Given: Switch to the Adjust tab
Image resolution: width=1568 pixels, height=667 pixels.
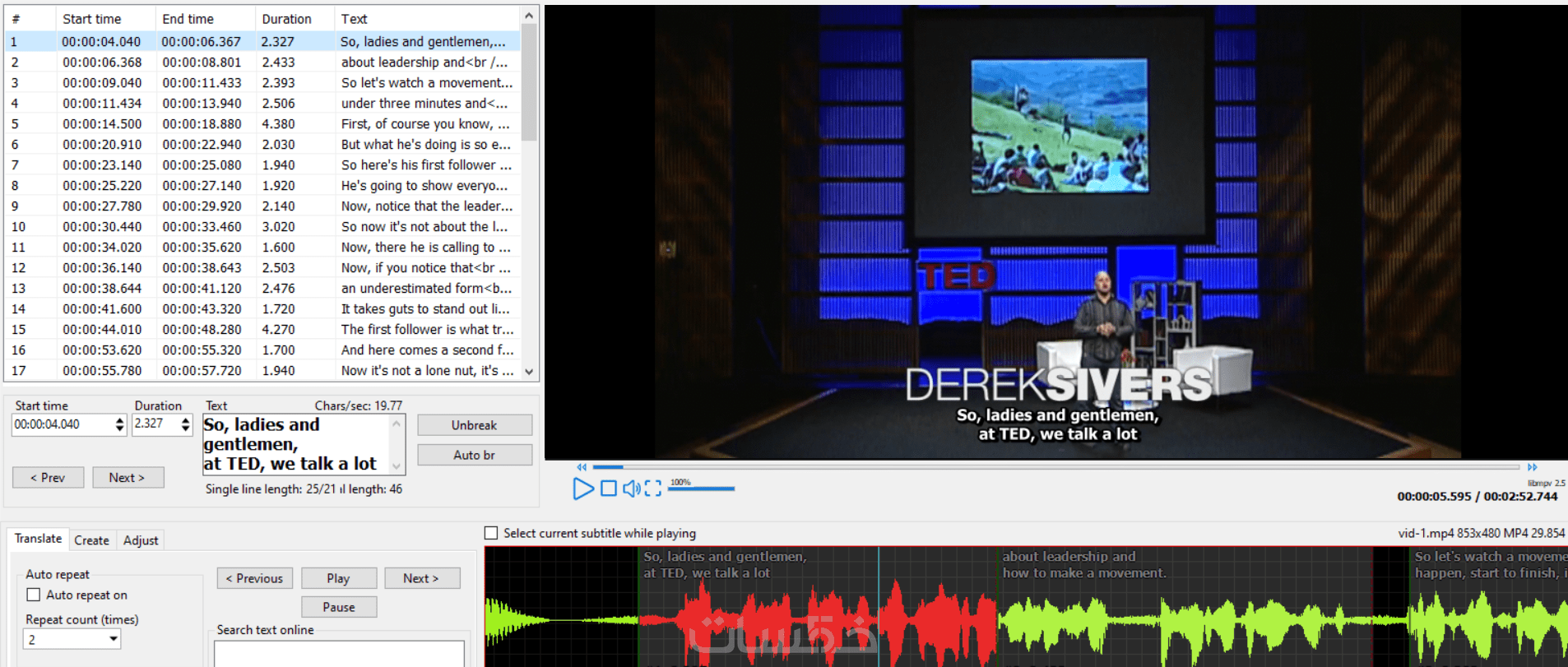Looking at the screenshot, I should (141, 540).
